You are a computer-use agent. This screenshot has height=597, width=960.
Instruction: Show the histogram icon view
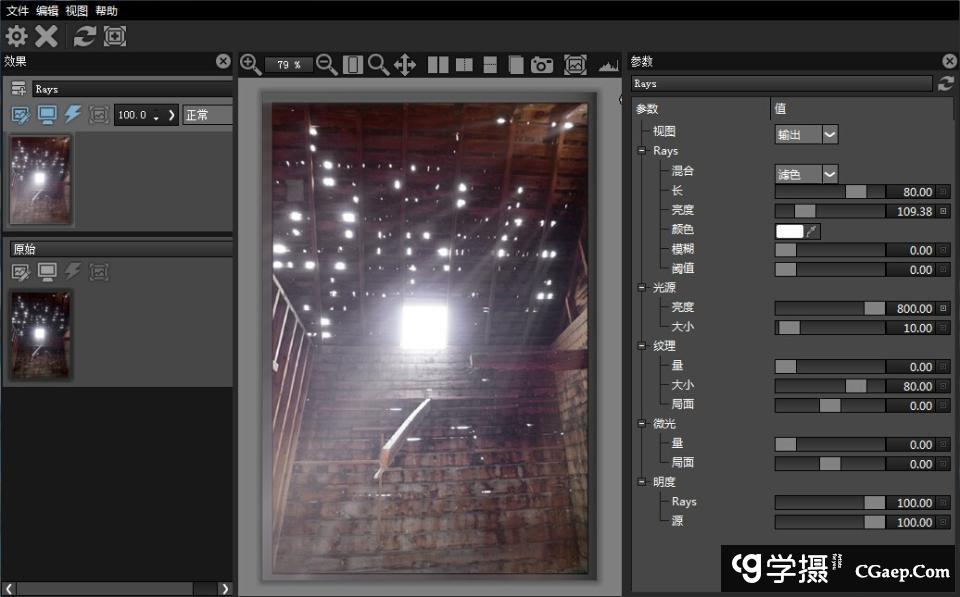click(608, 65)
